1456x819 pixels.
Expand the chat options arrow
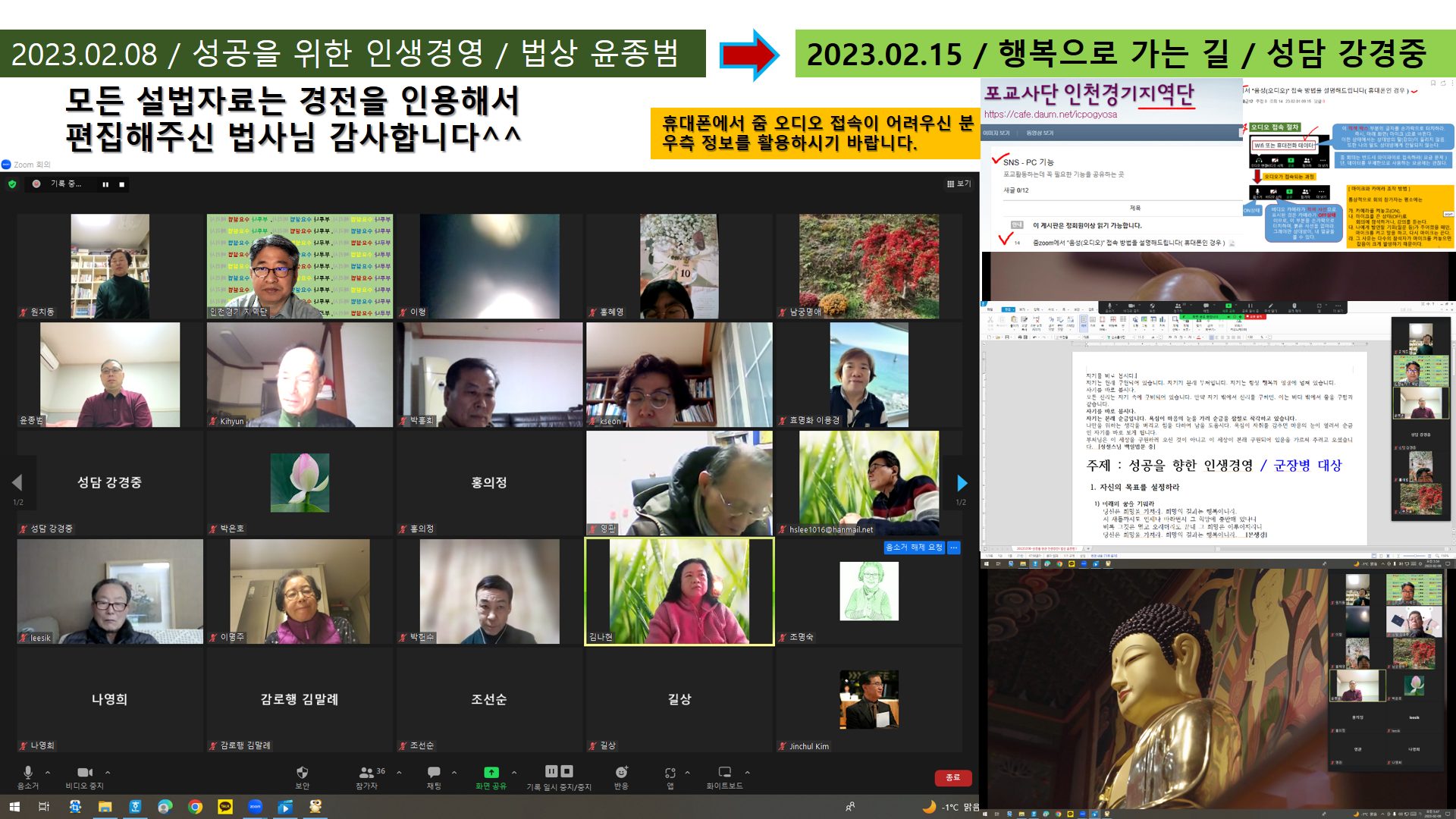pyautogui.click(x=454, y=772)
